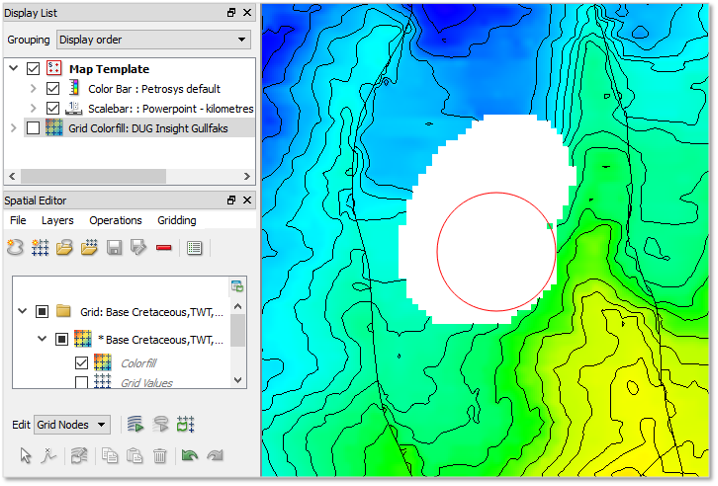Open the layer properties list icon
Image resolution: width=718 pixels, height=486 pixels.
coord(195,247)
